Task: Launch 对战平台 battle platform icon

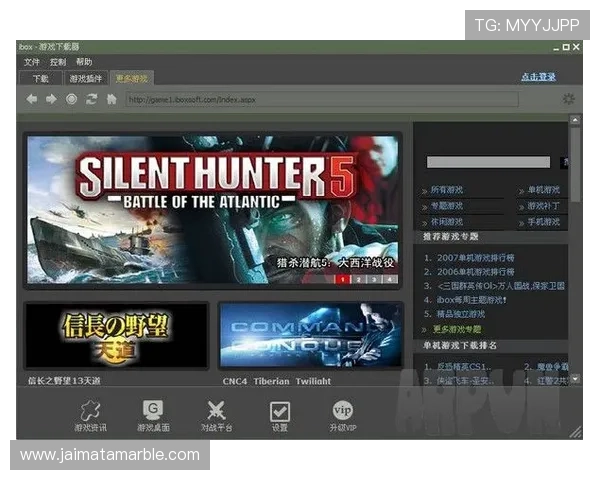Action: pyautogui.click(x=216, y=417)
